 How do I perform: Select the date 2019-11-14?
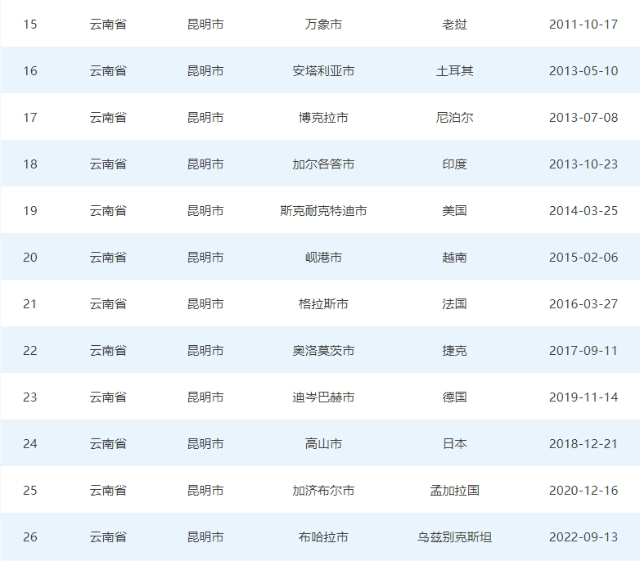pyautogui.click(x=583, y=398)
